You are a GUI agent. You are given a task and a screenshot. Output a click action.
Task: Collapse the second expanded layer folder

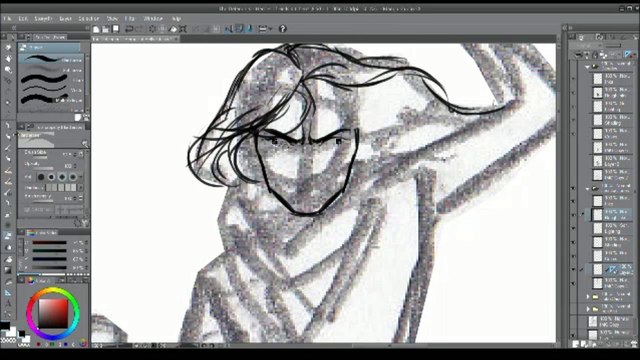click(587, 189)
